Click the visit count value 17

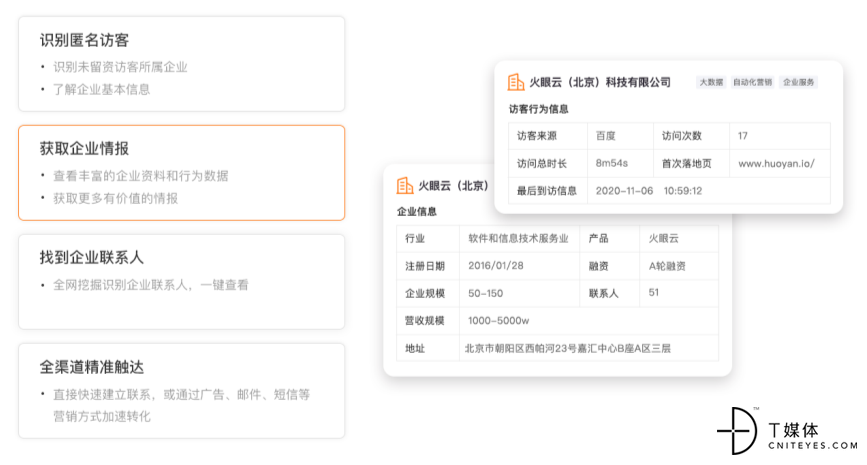click(x=743, y=136)
